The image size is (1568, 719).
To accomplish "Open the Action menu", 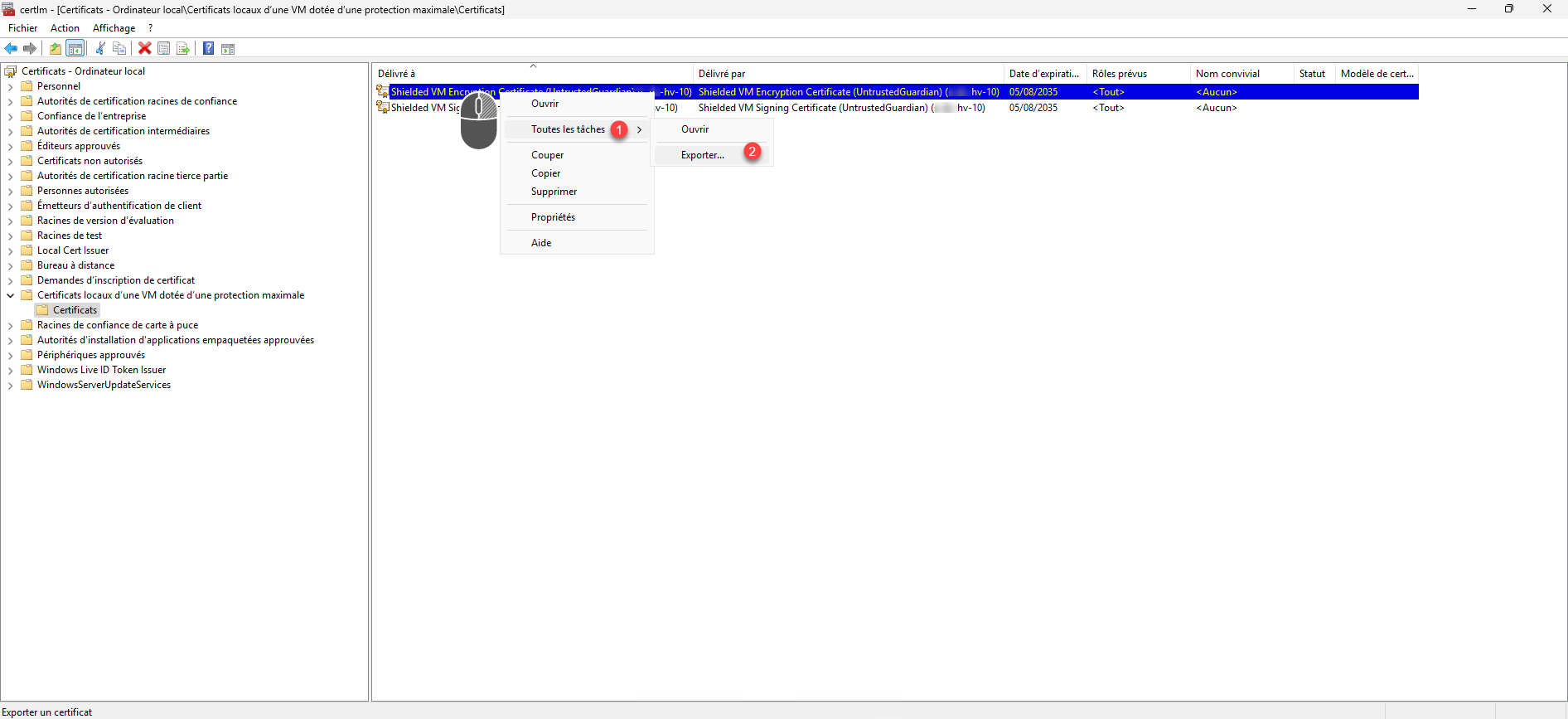I will click(65, 28).
